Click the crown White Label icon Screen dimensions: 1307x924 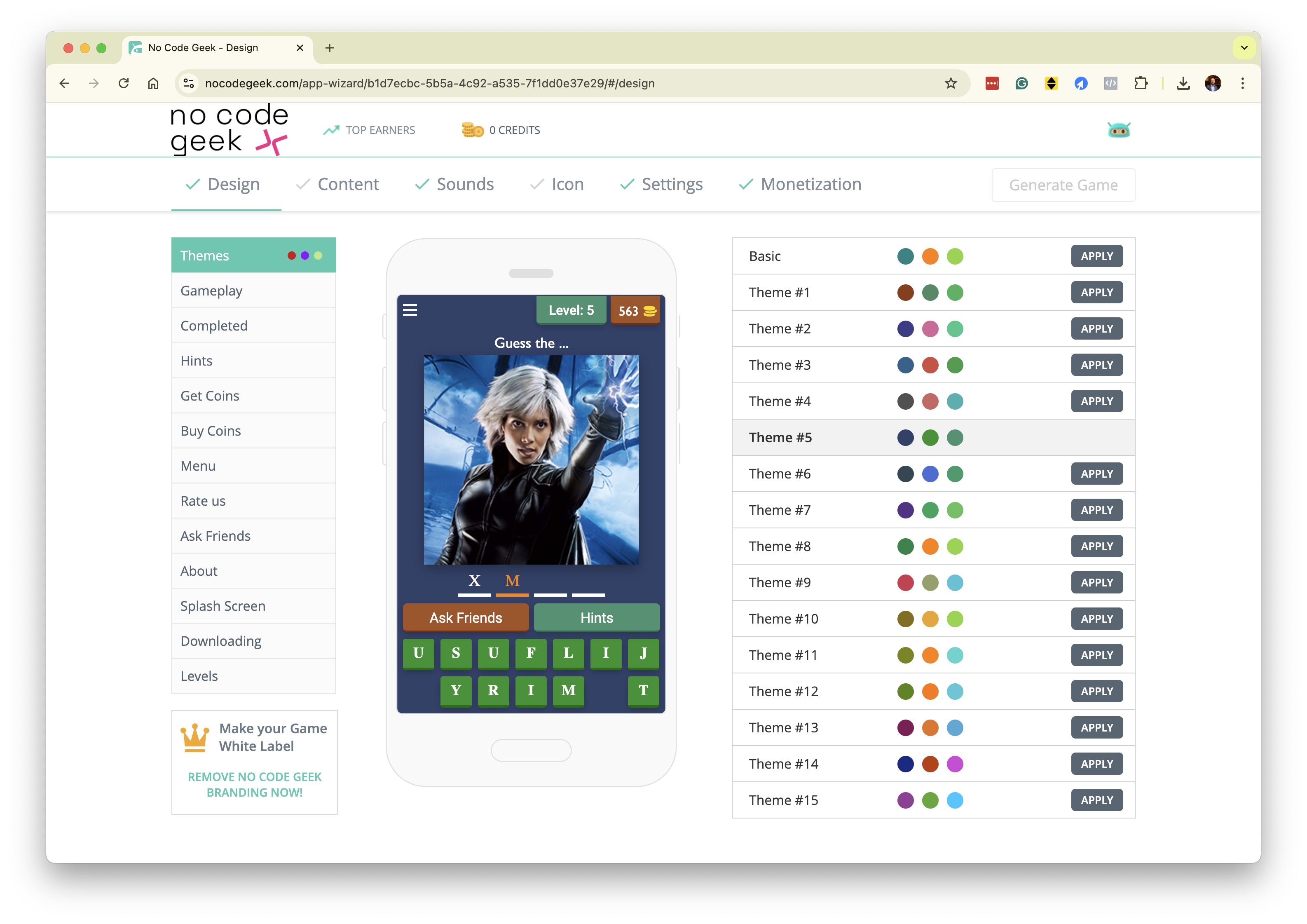(194, 738)
